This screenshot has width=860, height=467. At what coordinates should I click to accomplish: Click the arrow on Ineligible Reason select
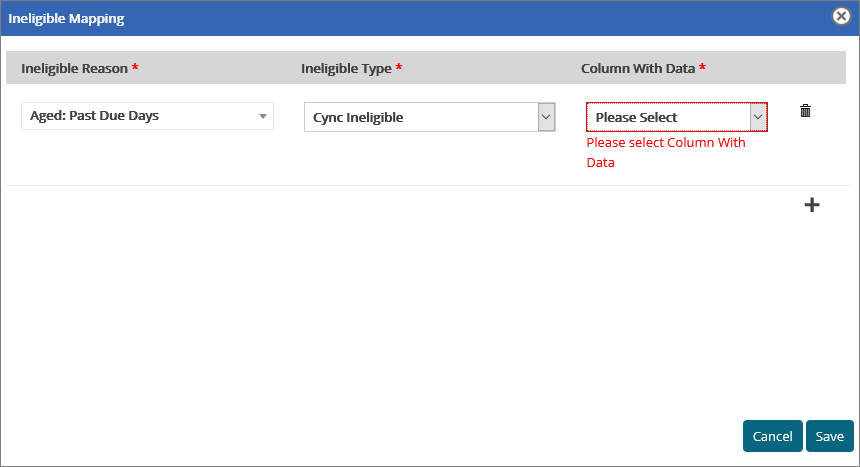263,116
